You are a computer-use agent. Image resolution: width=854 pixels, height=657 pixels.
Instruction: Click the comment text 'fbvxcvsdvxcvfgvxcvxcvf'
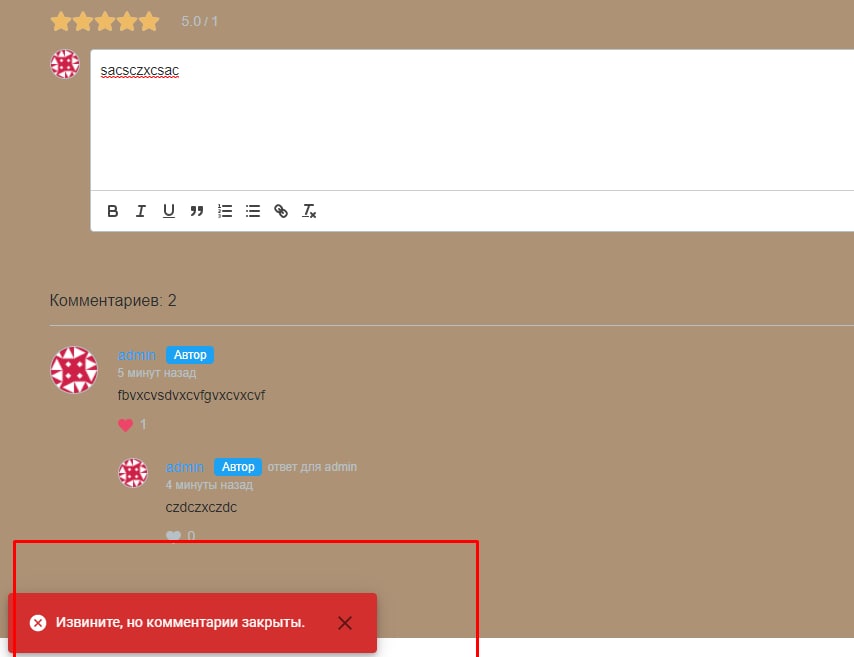[191, 396]
